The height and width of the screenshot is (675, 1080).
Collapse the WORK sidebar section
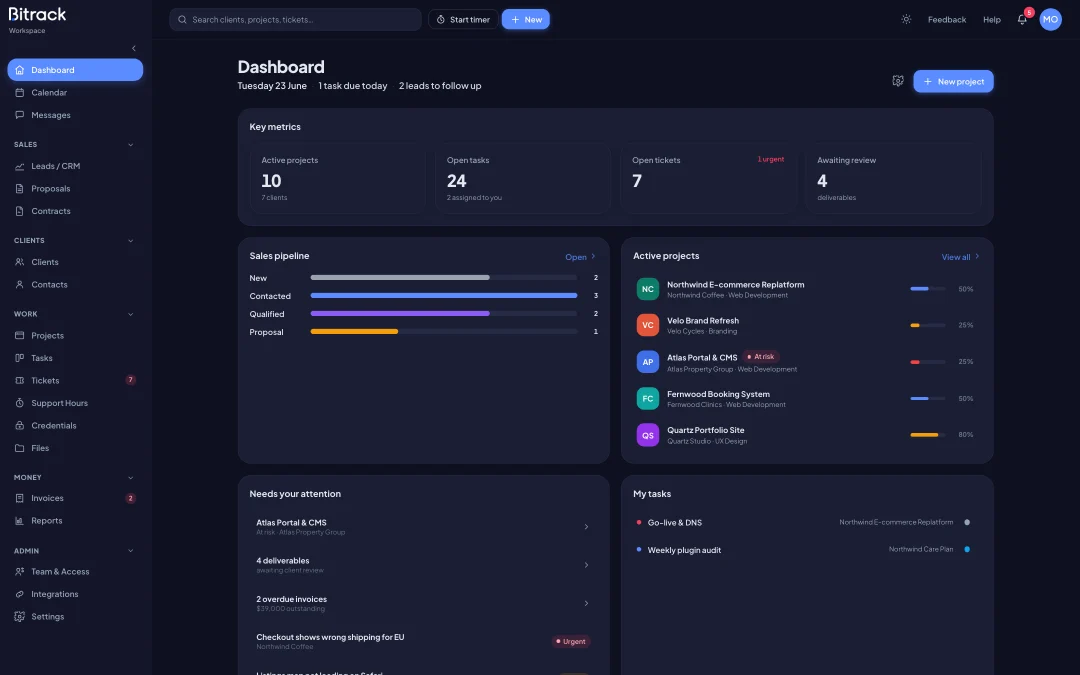pyautogui.click(x=131, y=314)
